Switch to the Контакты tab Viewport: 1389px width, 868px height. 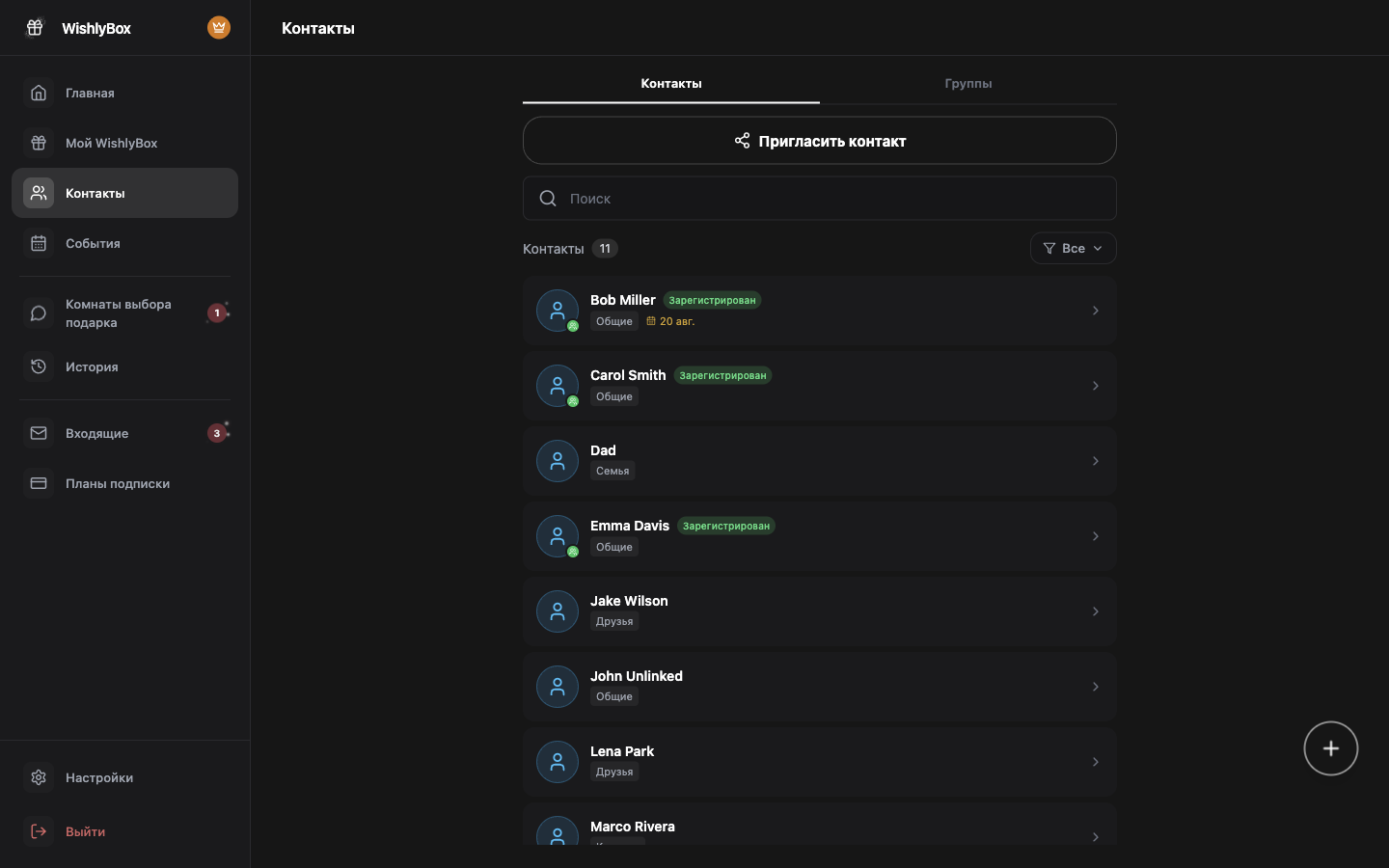pyautogui.click(x=671, y=84)
